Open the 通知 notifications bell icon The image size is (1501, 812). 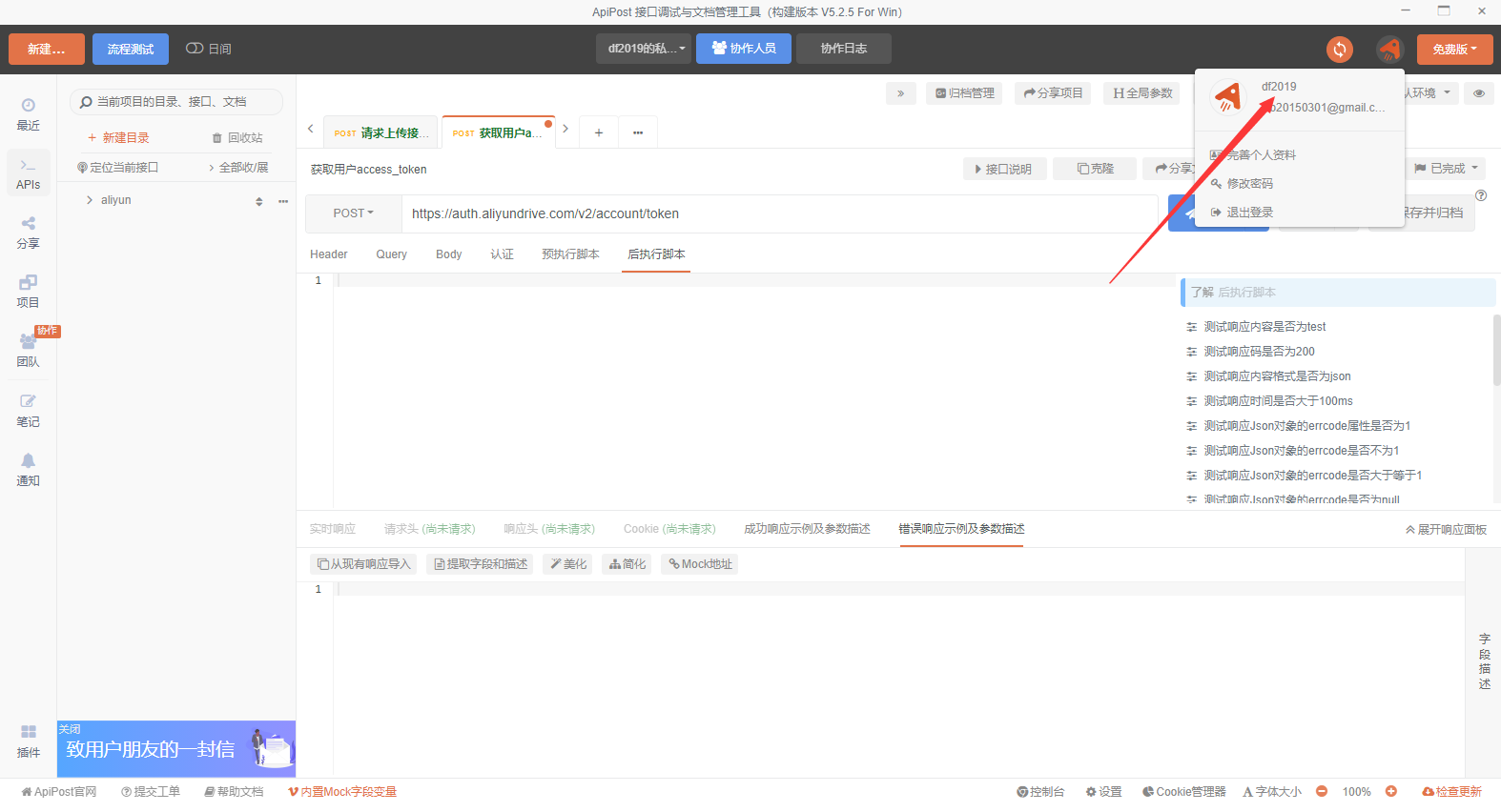tap(29, 470)
